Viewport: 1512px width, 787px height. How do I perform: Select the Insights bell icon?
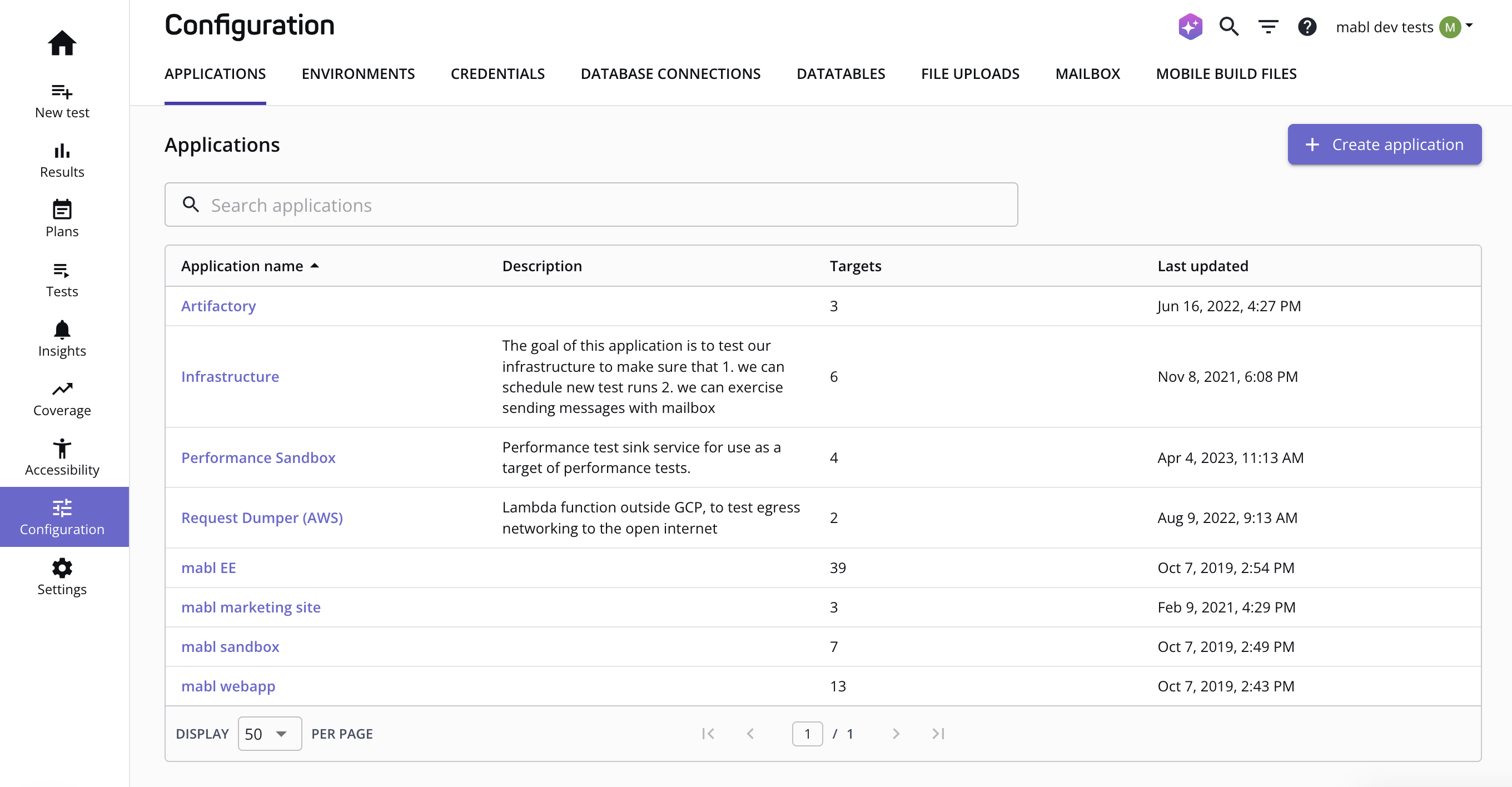coord(62,330)
